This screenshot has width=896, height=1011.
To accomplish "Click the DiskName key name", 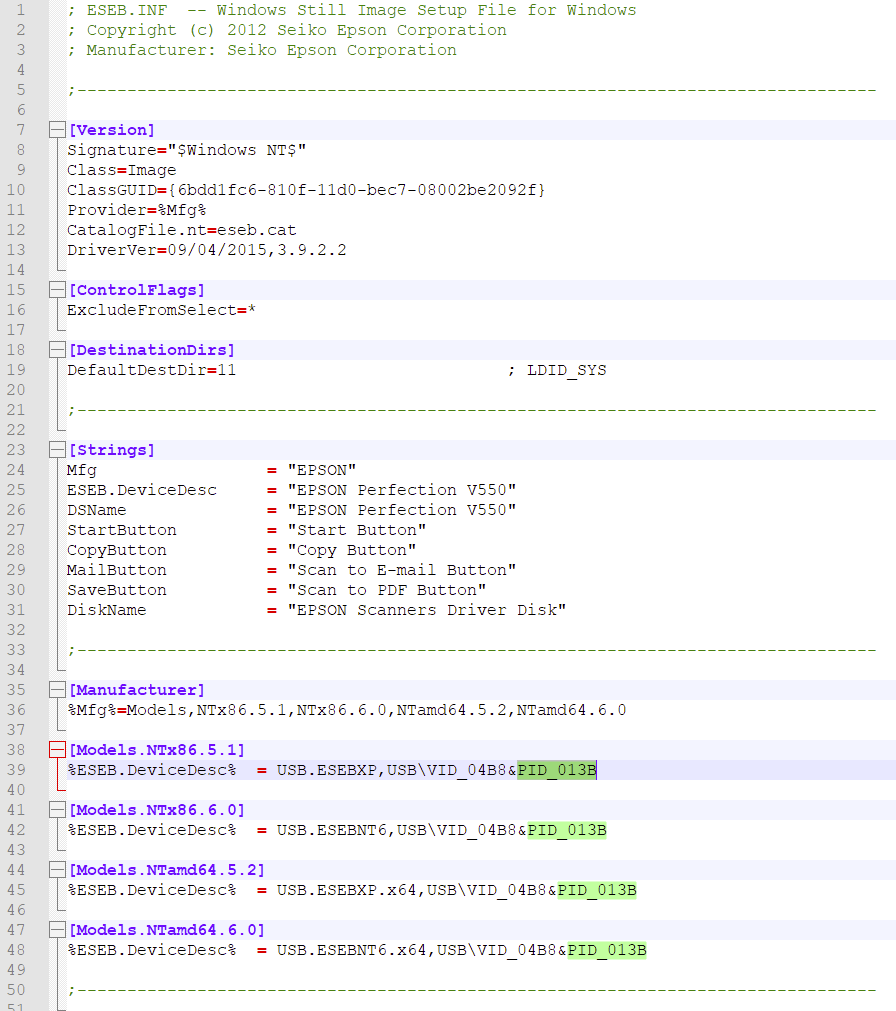I will pos(107,609).
